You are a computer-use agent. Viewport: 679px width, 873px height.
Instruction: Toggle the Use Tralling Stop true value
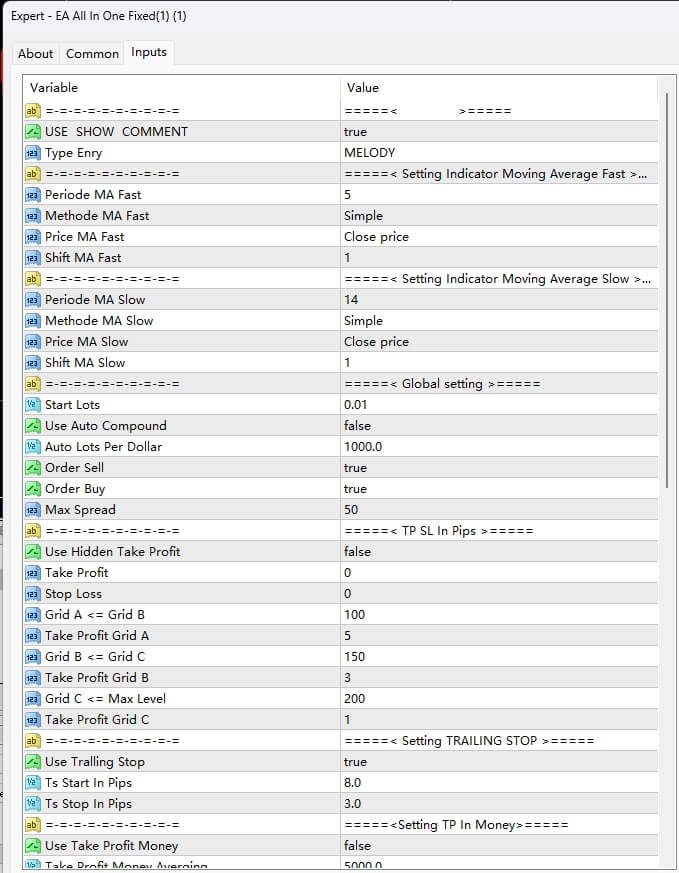pos(355,762)
